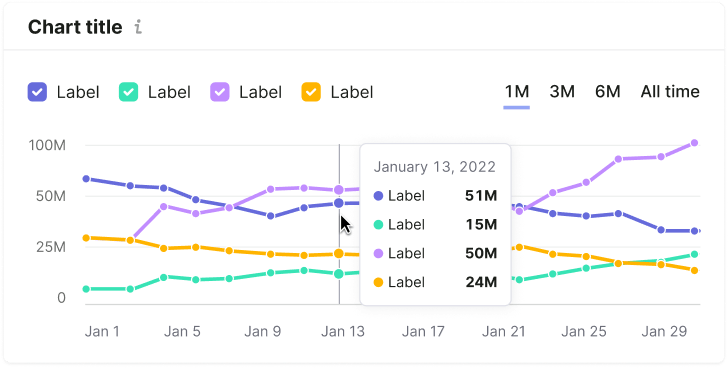Click the highlighted orange point on Jan 13
Image resolution: width=728 pixels, height=368 pixels.
tap(339, 254)
